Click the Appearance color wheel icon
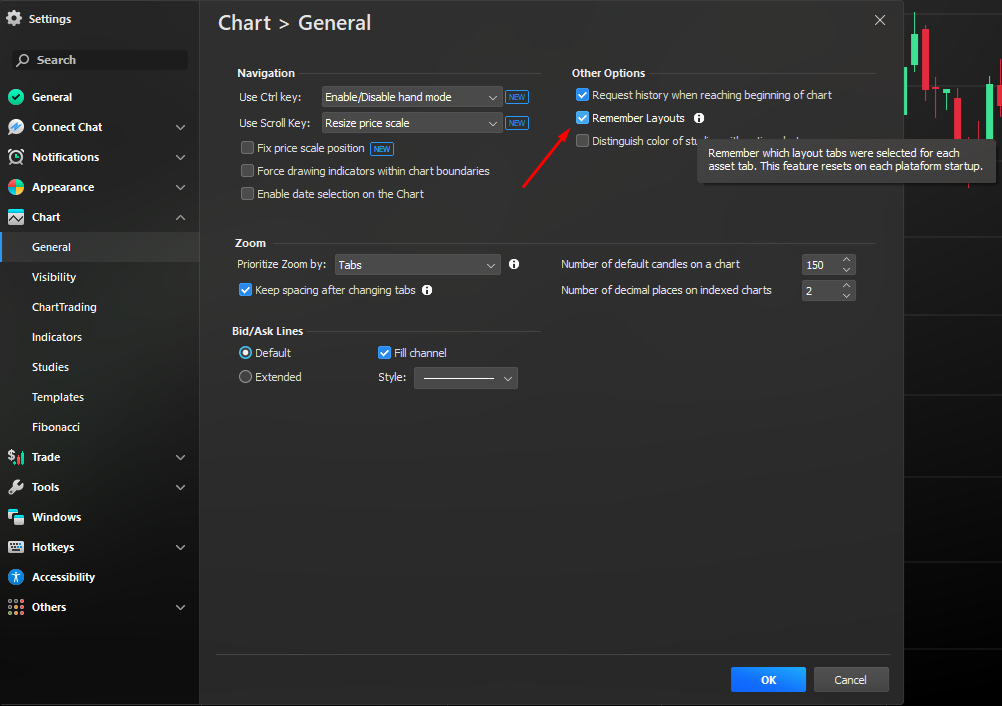This screenshot has height=706, width=1002. 16,187
